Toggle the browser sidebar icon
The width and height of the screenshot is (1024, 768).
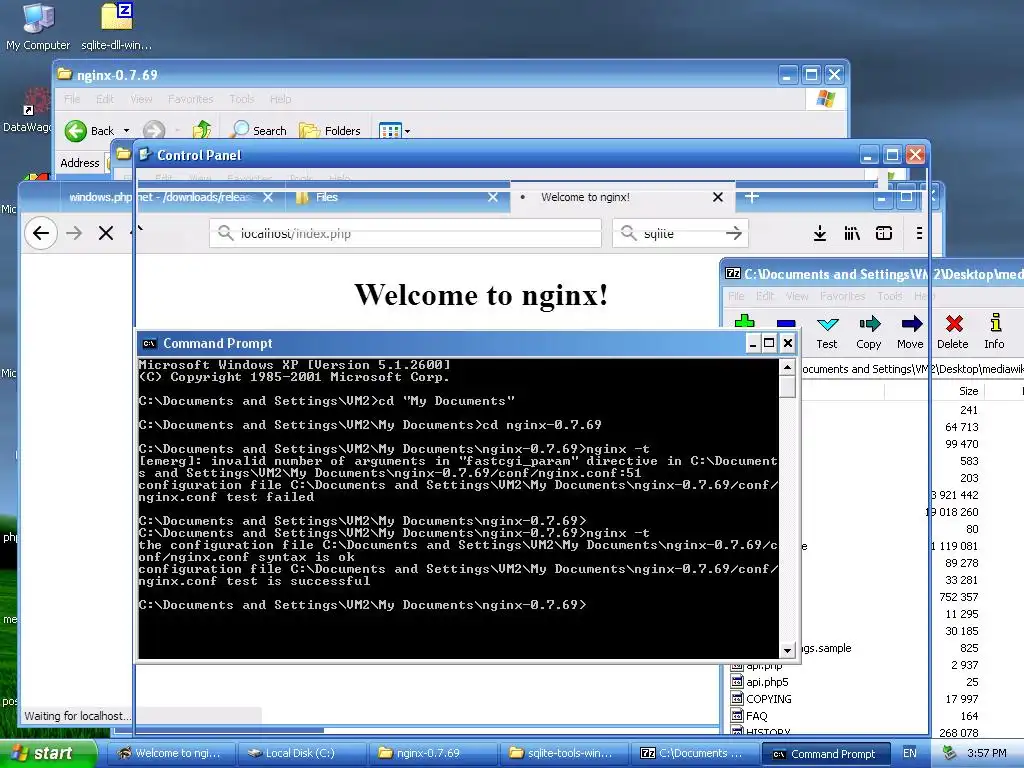click(x=884, y=233)
